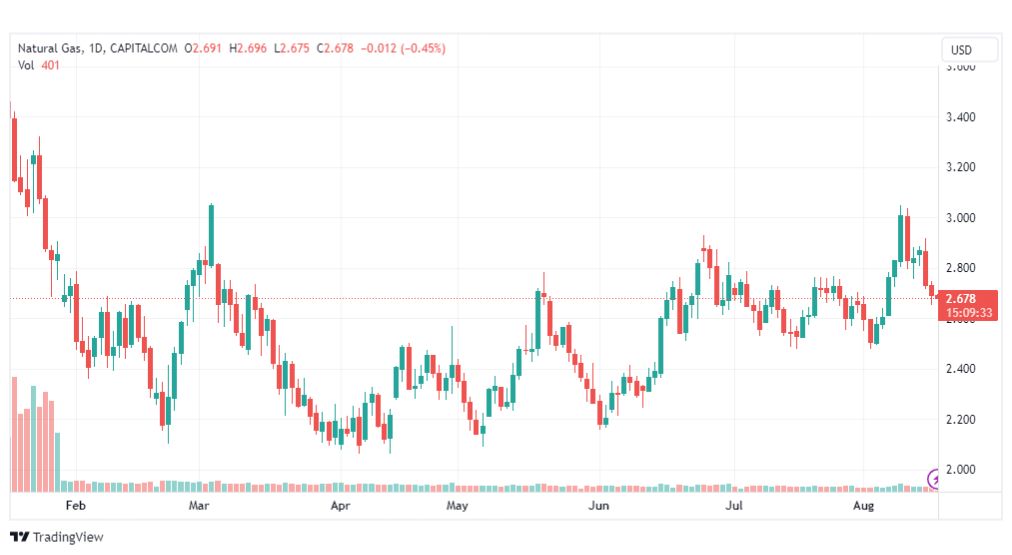Click the 2.400 price axis label
Viewport: 1012px width, 555px height.
(960, 369)
